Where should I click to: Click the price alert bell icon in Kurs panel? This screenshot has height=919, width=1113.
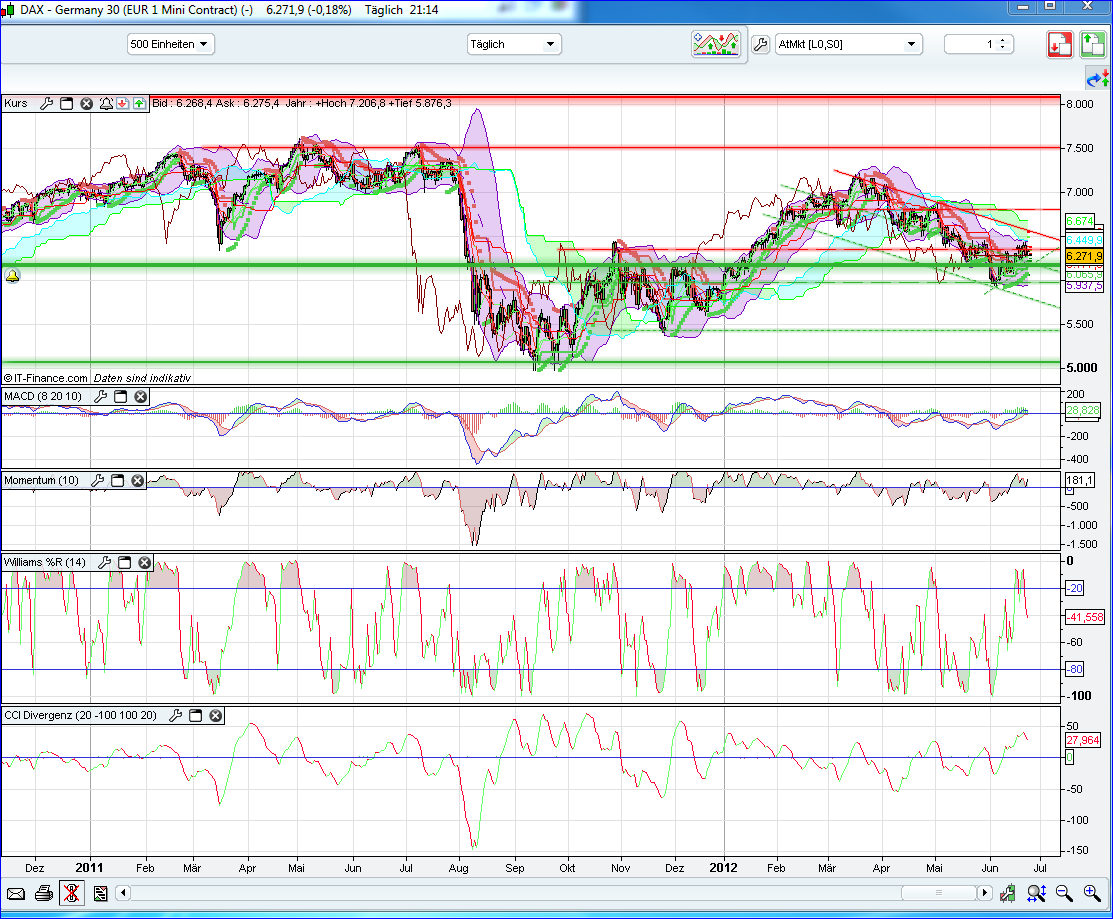coord(106,103)
